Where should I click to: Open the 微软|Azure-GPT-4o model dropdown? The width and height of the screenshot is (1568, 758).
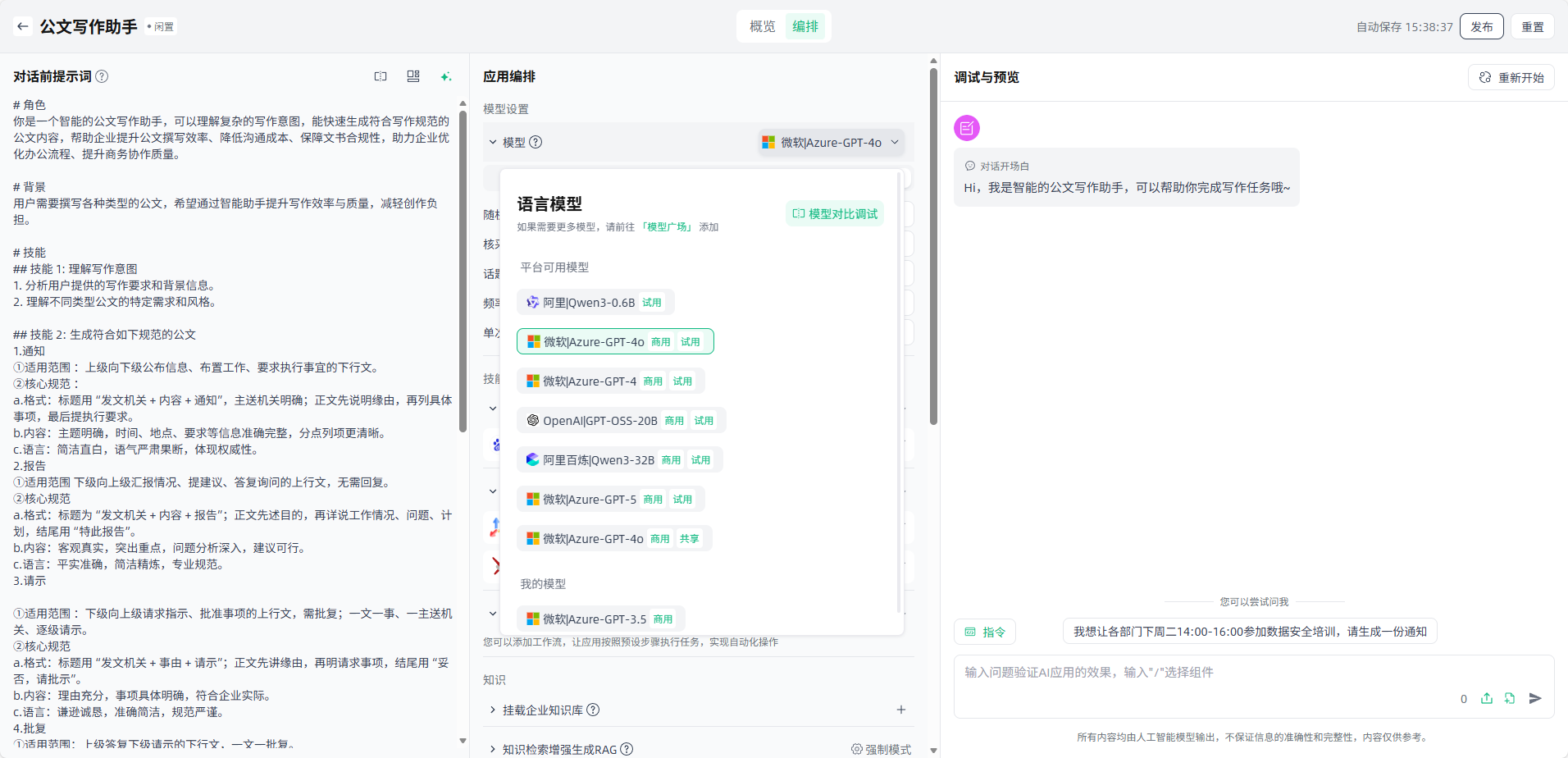831,143
